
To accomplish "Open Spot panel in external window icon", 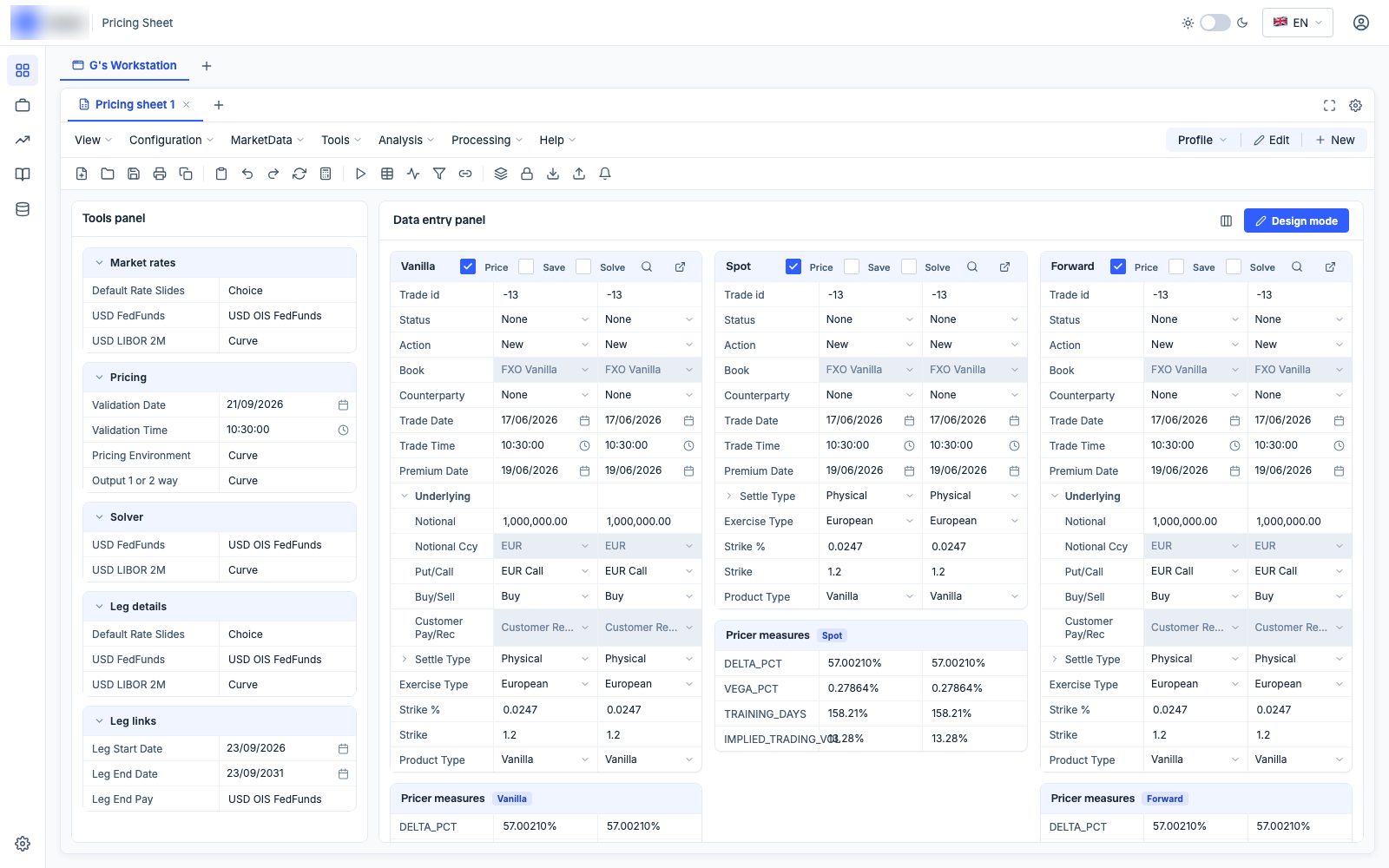I will 1005,267.
